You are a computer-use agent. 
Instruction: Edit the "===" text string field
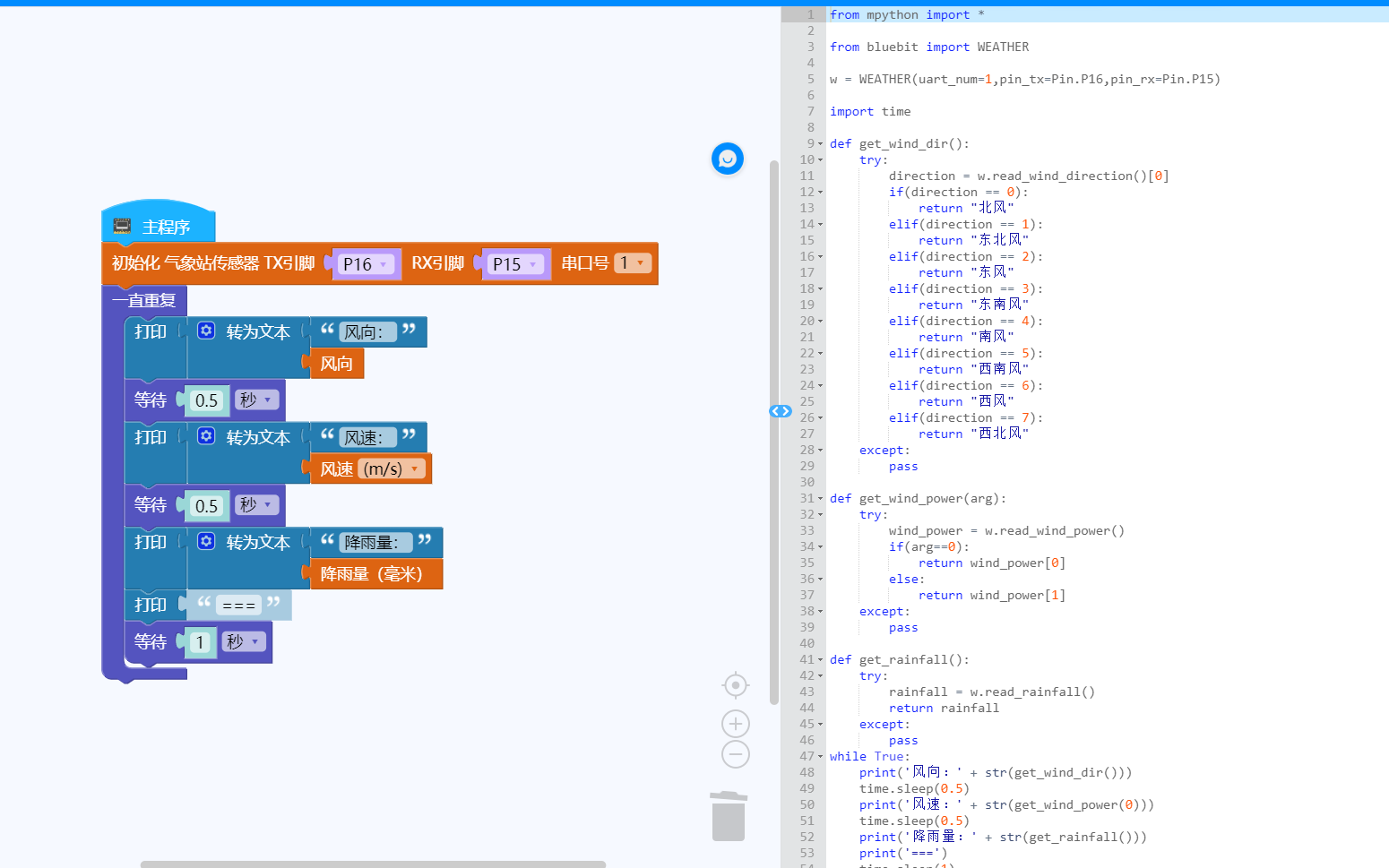pyautogui.click(x=238, y=606)
